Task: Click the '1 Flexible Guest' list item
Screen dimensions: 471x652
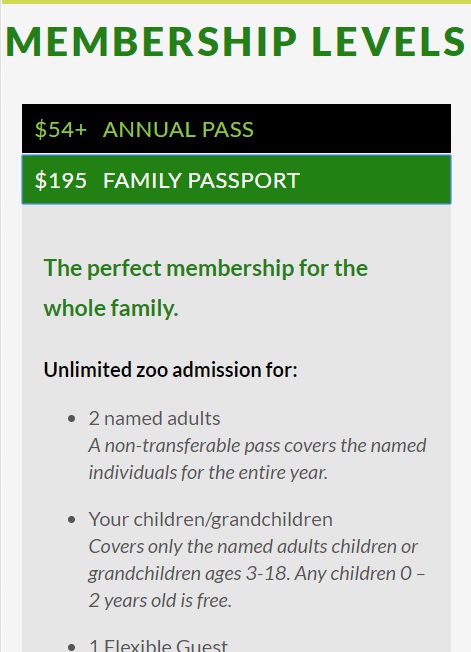Action: coord(158,645)
